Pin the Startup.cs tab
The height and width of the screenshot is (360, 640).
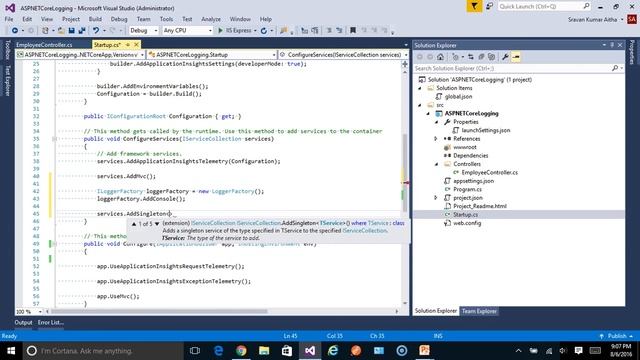coord(128,44)
